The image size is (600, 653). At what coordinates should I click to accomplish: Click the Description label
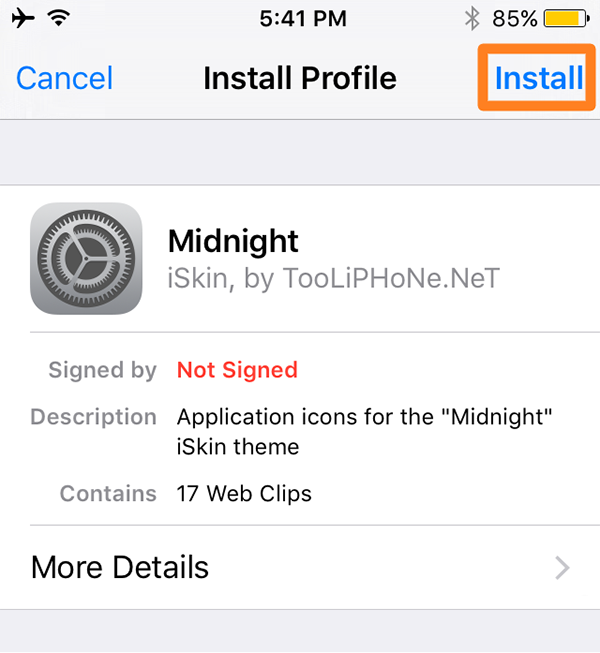tap(94, 416)
